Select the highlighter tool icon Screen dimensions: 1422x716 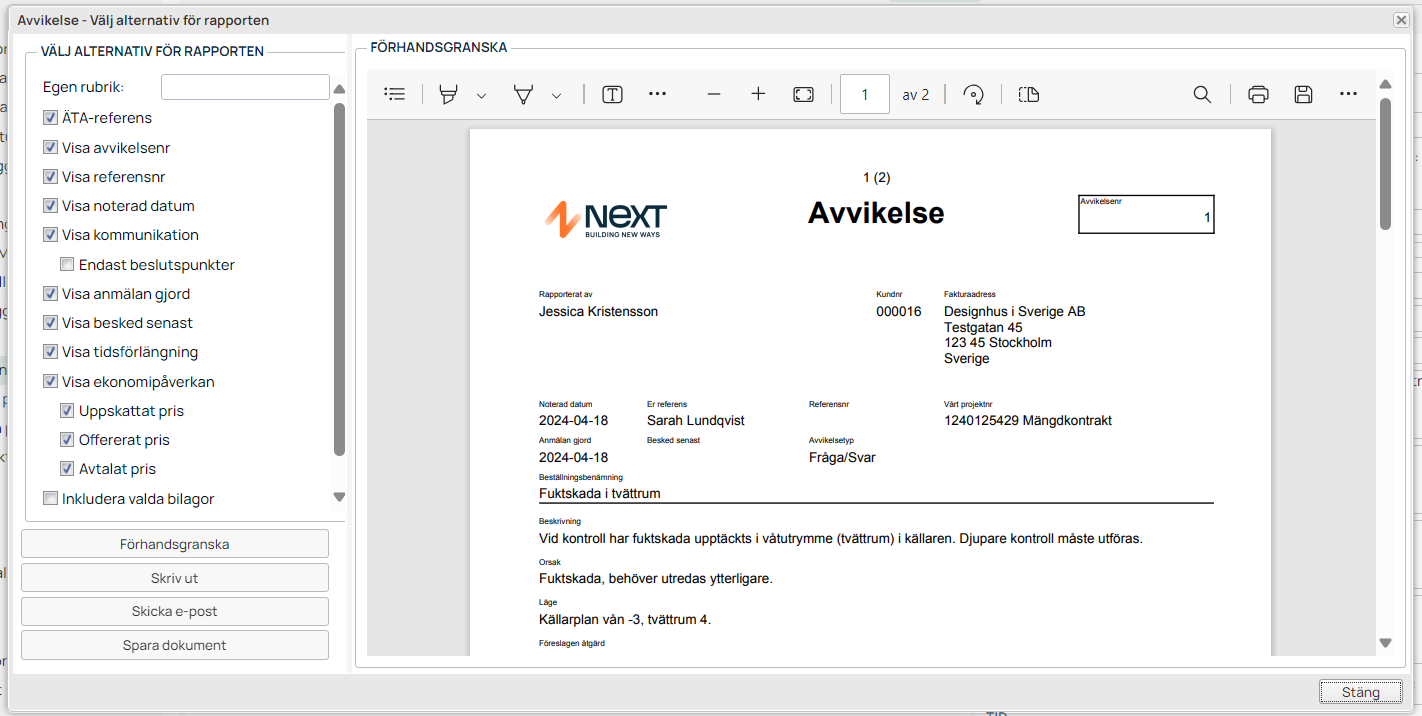tap(448, 94)
